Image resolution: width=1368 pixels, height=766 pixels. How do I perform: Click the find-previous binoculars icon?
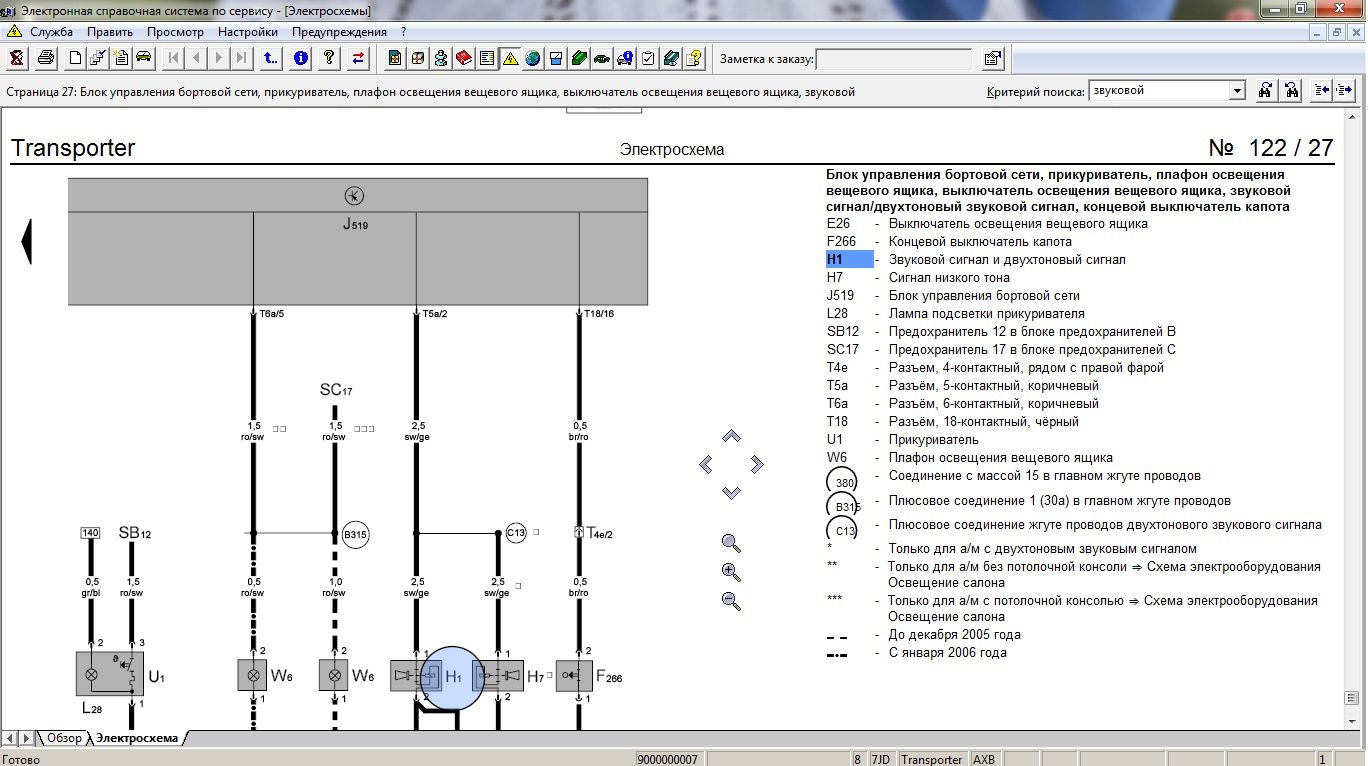(x=1265, y=90)
